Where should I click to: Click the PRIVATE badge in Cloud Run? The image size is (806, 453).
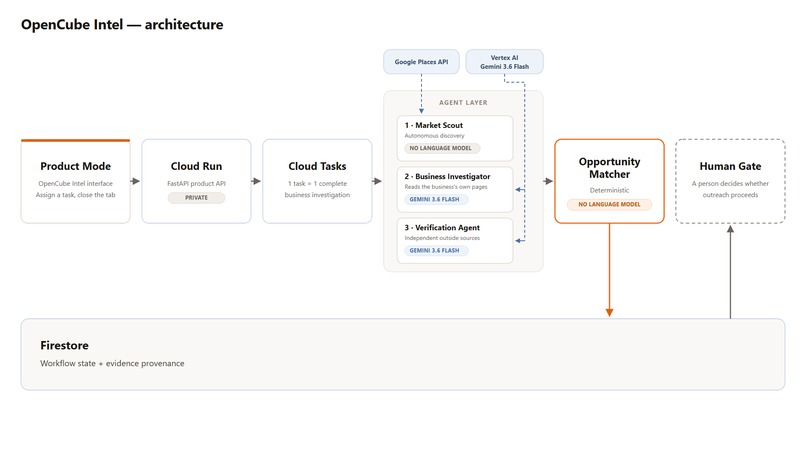click(196, 198)
